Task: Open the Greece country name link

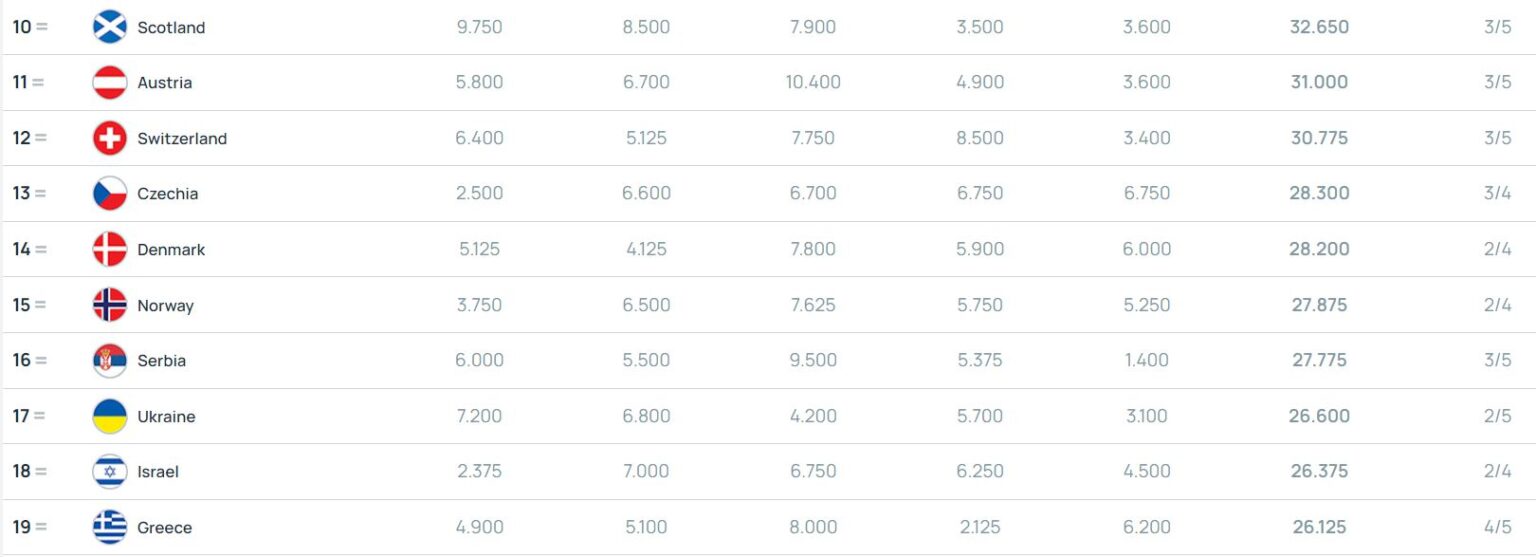Action: tap(165, 528)
